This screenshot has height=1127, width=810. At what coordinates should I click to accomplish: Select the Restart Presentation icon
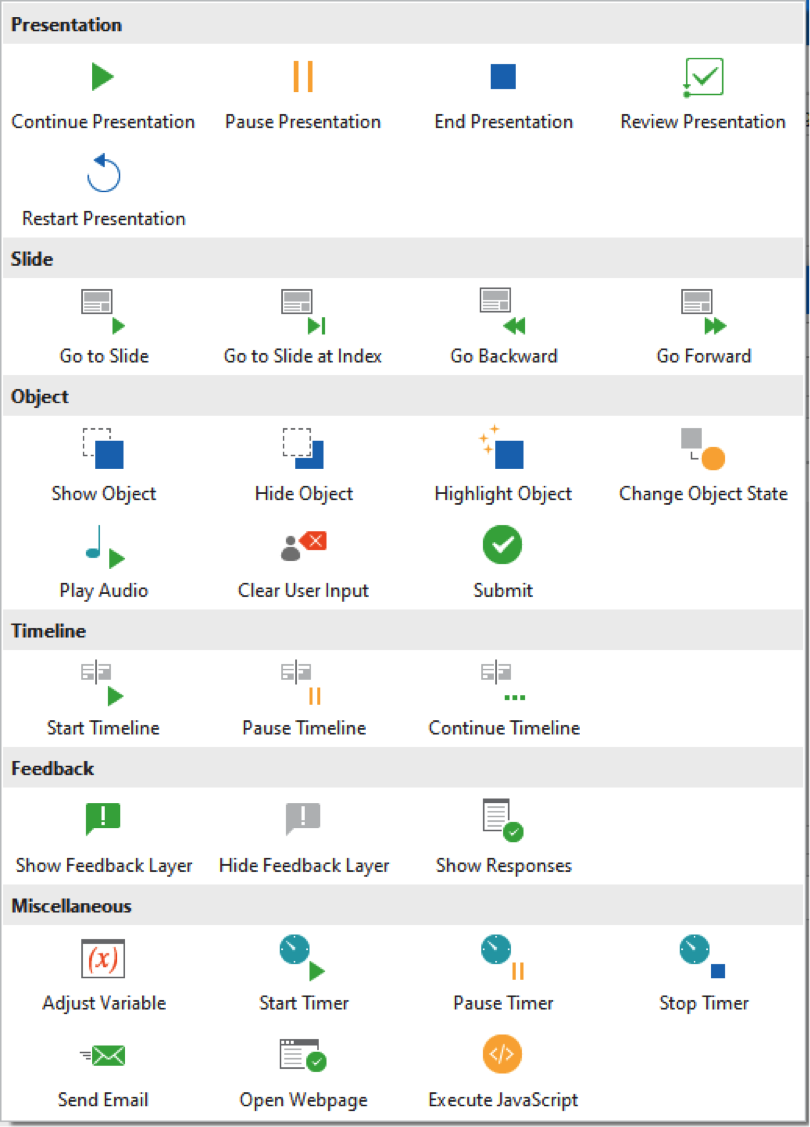pyautogui.click(x=103, y=174)
